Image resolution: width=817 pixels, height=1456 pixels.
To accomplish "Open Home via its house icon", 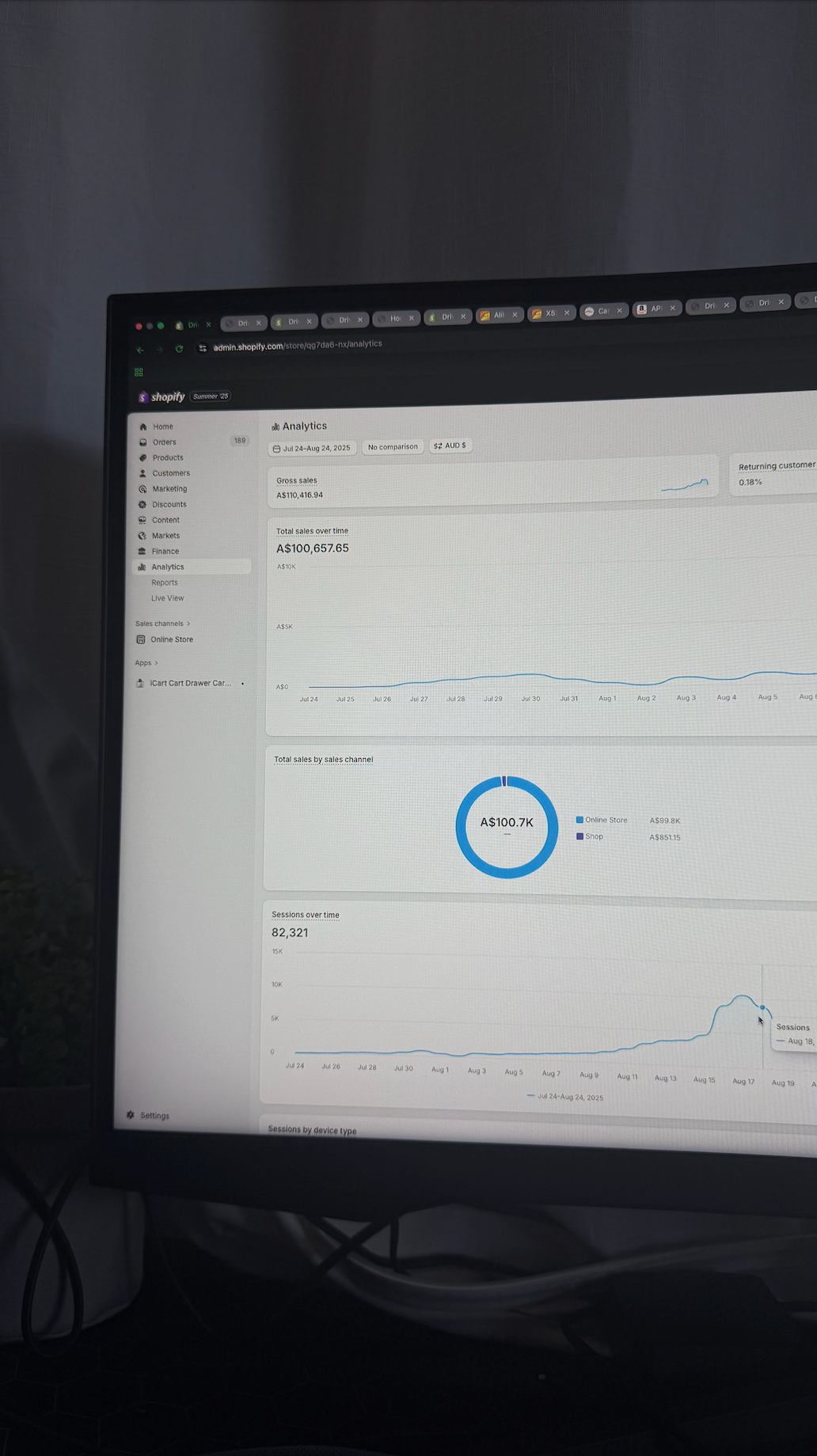I will 143,427.
